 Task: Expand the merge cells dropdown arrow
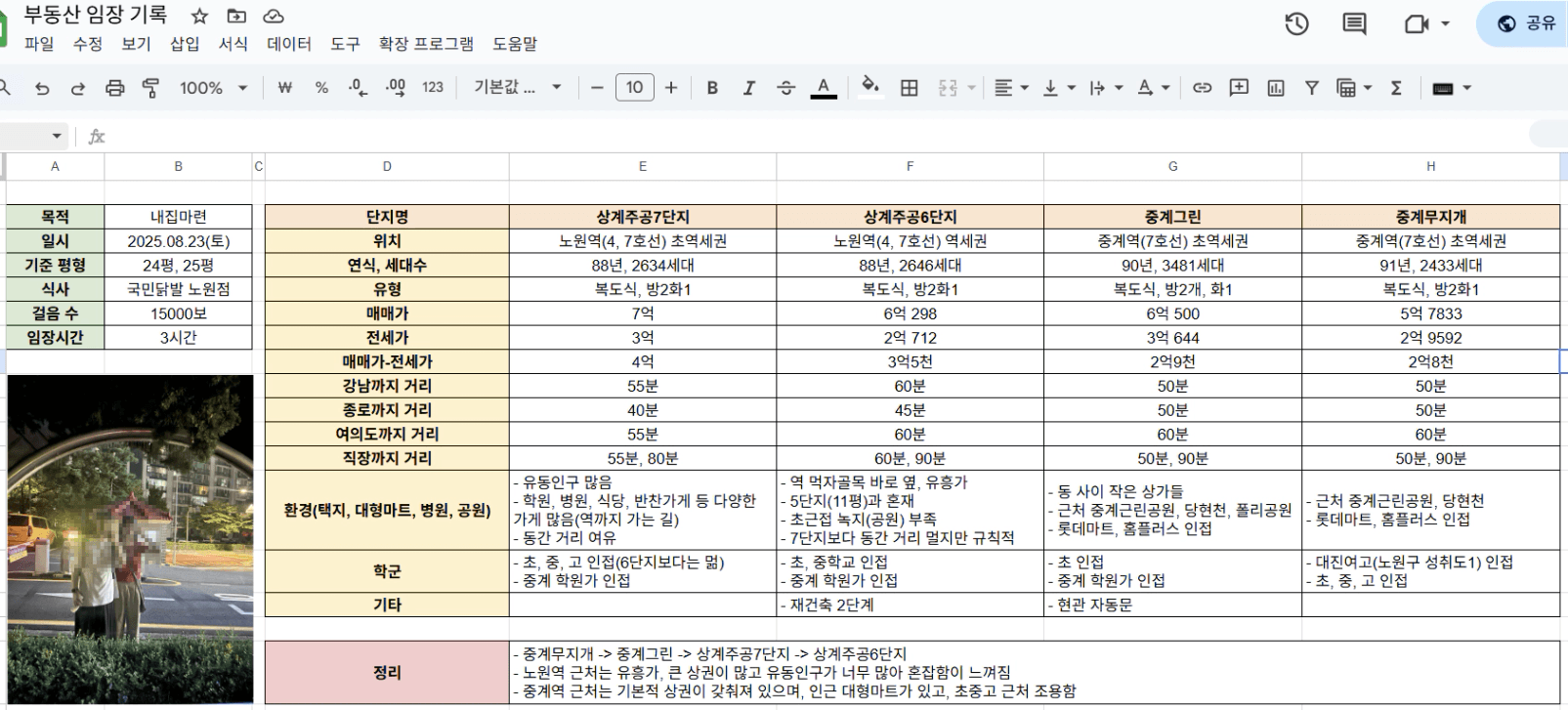pos(971,88)
